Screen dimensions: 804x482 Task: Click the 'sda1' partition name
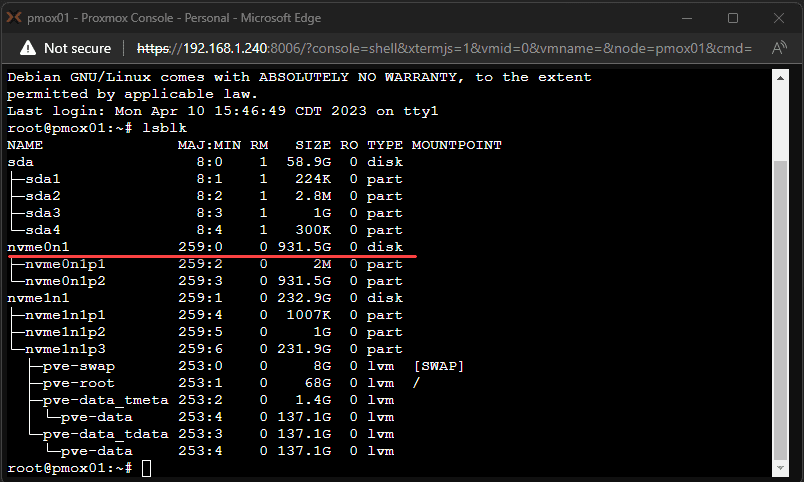coord(43,179)
